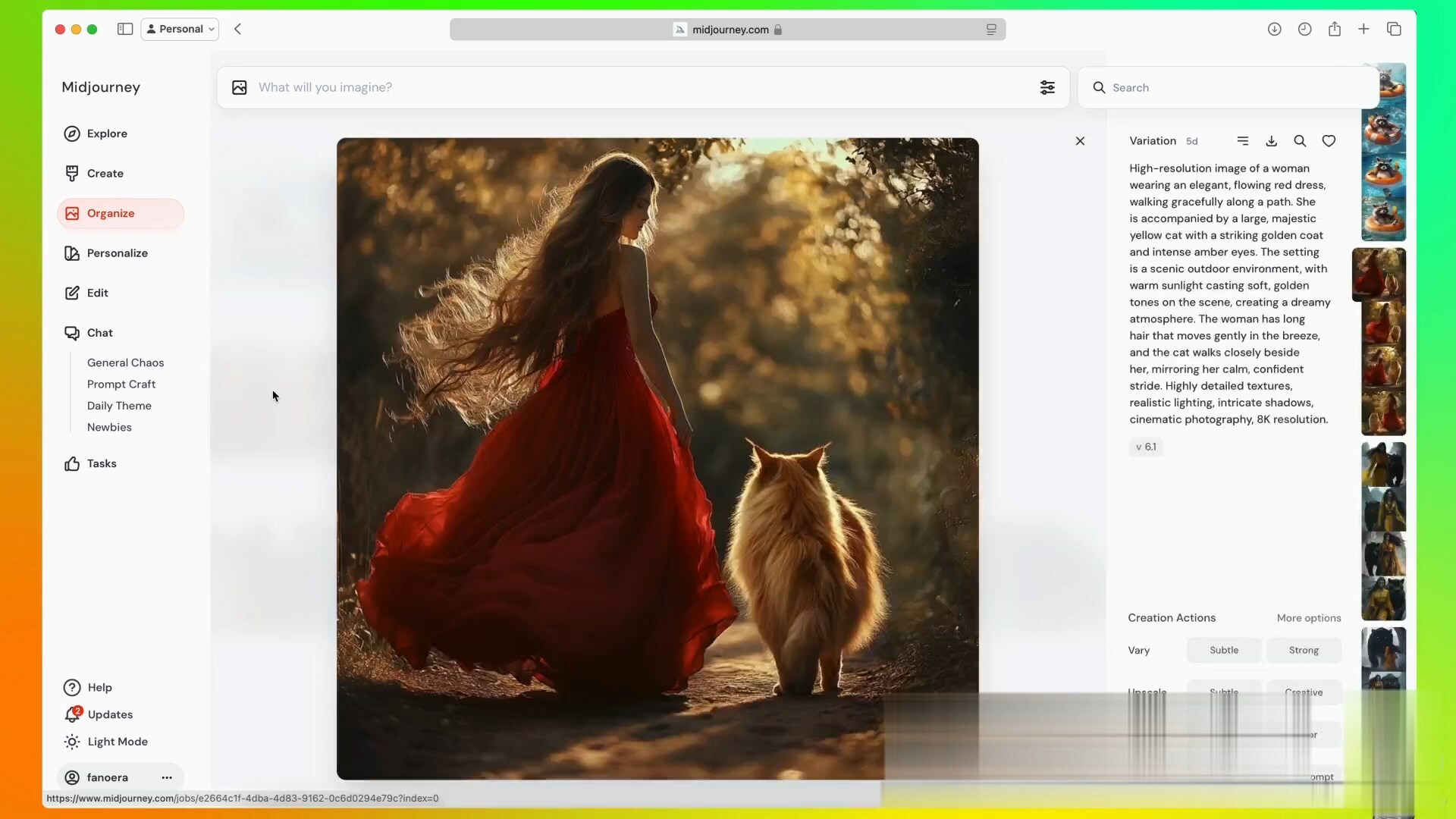This screenshot has width=1456, height=819.
Task: Click the Edit pencil icon
Action: 72,293
